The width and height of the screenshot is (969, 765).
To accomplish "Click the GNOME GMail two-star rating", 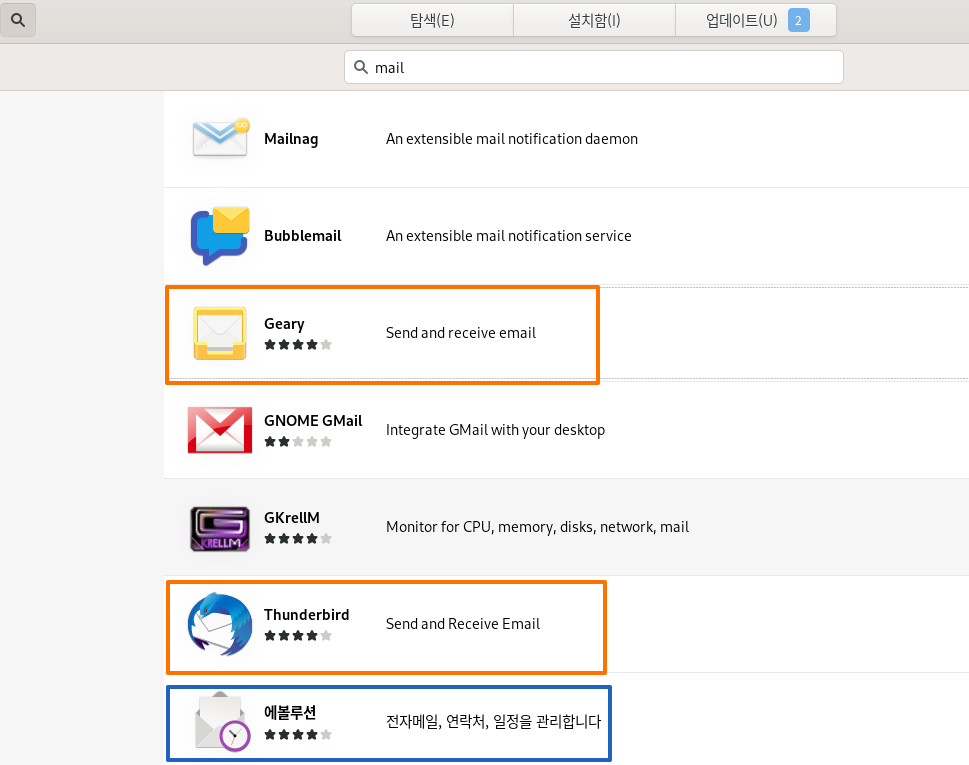I will 298,442.
